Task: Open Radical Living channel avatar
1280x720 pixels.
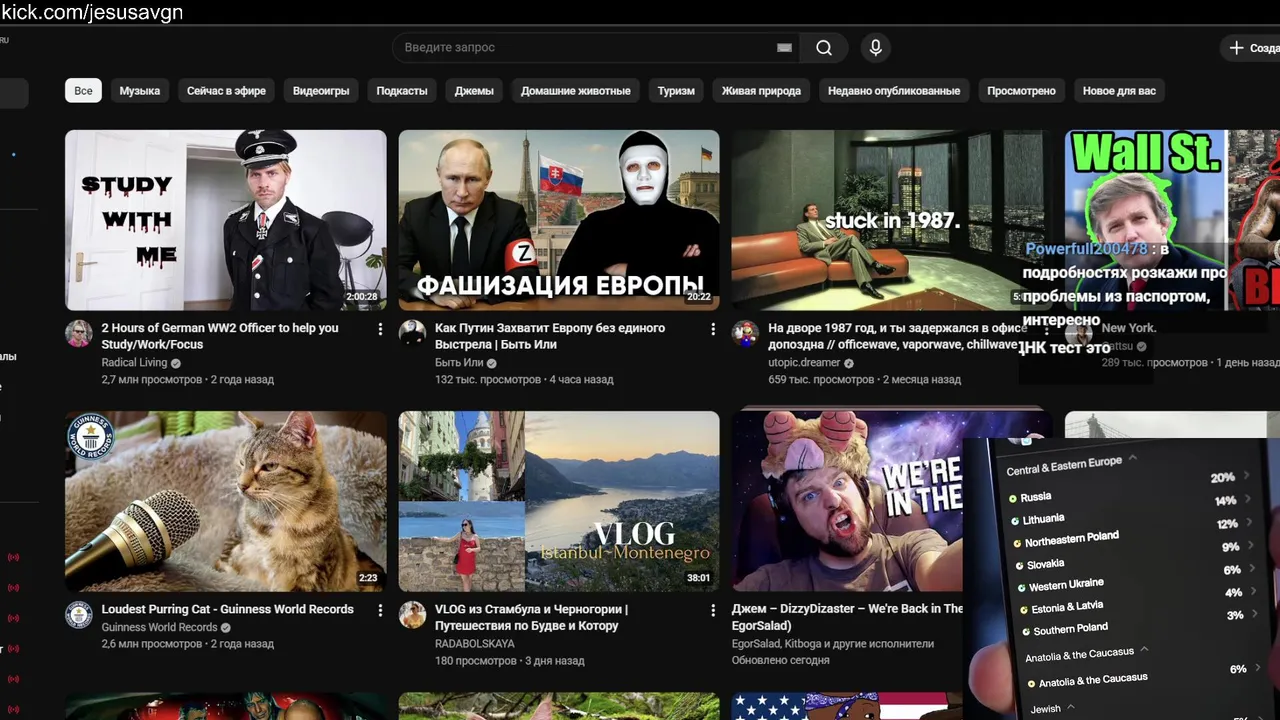Action: pyautogui.click(x=79, y=334)
